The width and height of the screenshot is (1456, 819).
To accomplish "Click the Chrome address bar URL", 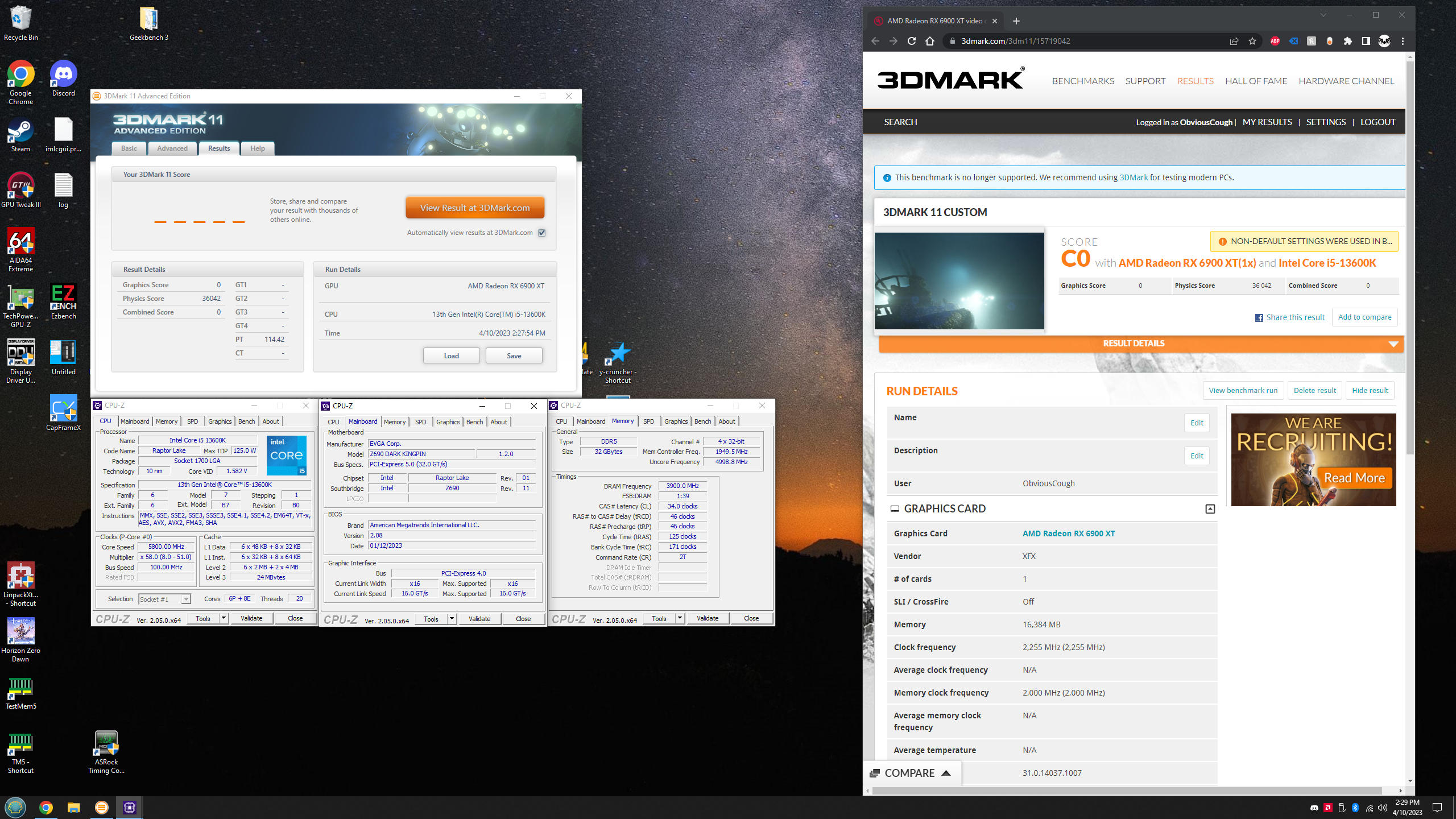I will (1016, 41).
